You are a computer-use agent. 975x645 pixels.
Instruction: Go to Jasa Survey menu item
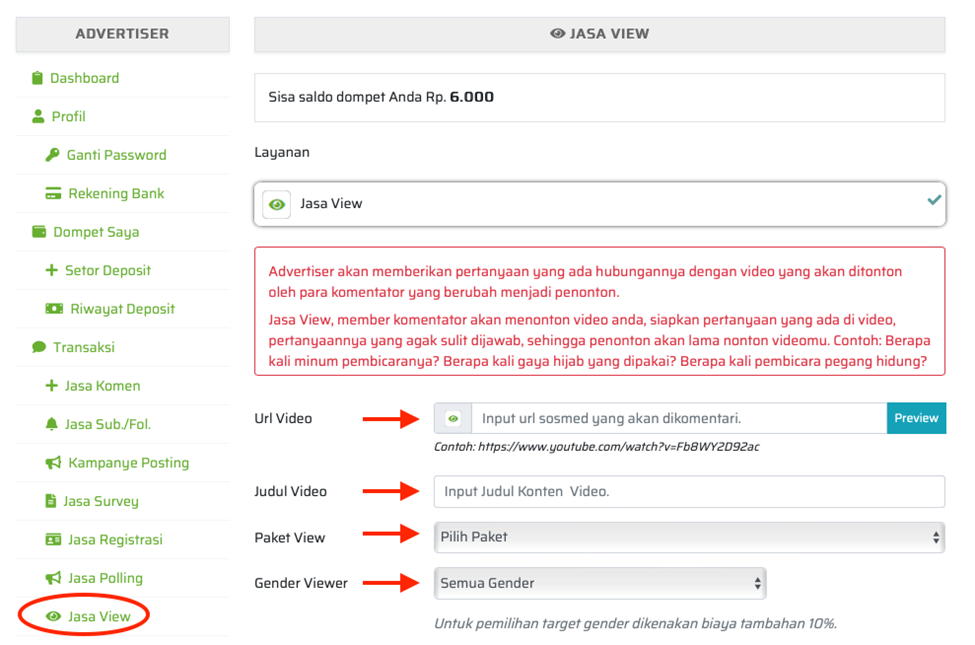click(101, 501)
